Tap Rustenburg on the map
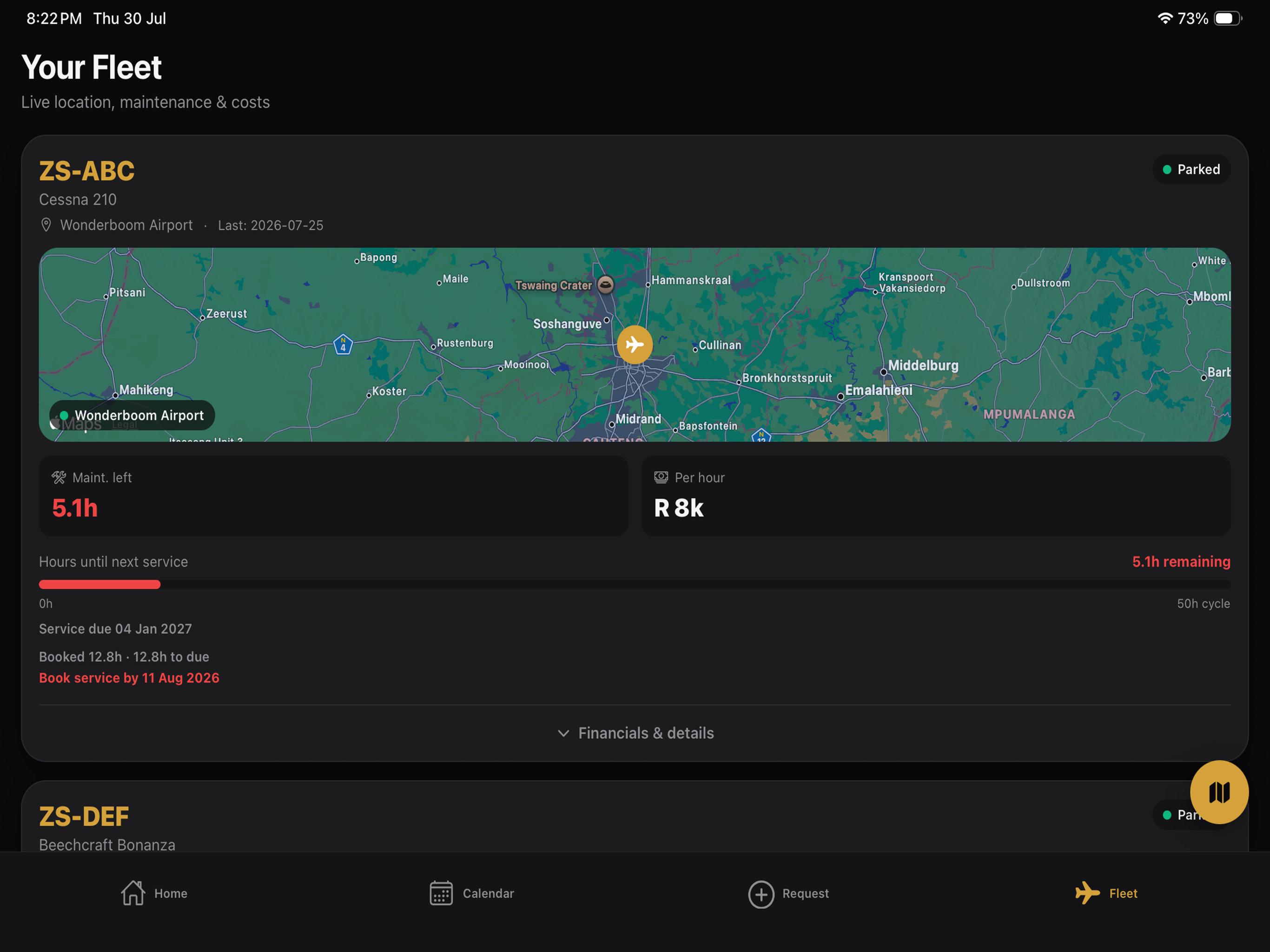This screenshot has height=952, width=1270. tap(465, 343)
